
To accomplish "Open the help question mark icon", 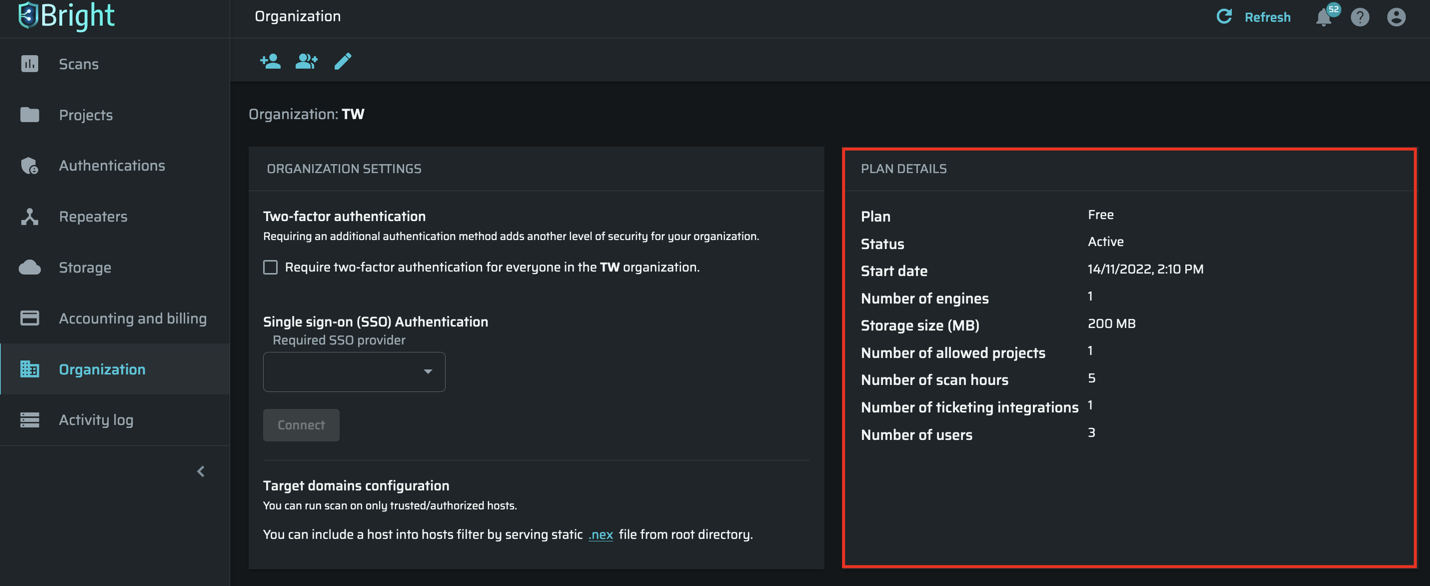I will coord(1360,17).
